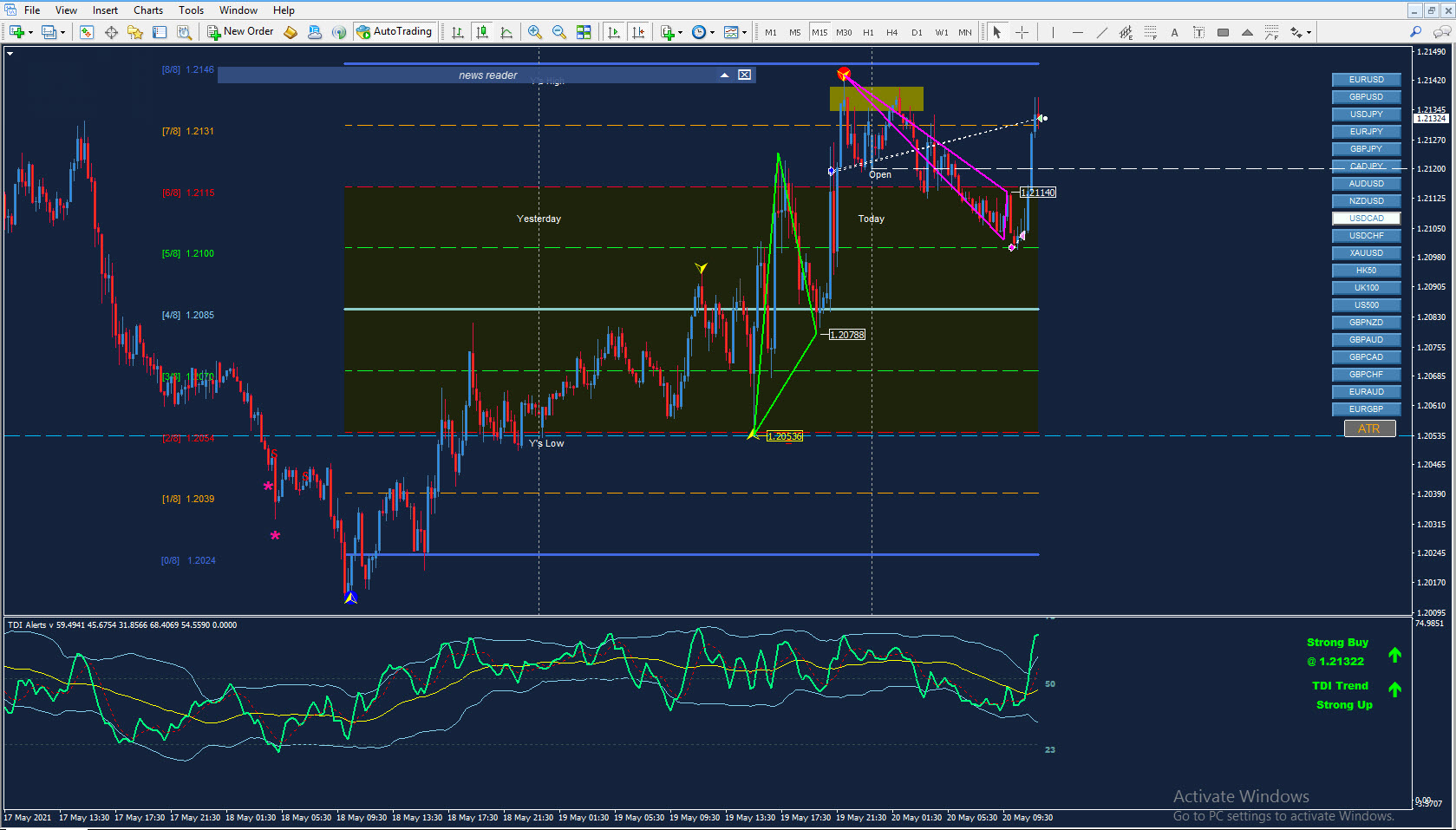Select the Fibonacci retracement tool
This screenshot has width=1456, height=830.
(x=1150, y=32)
